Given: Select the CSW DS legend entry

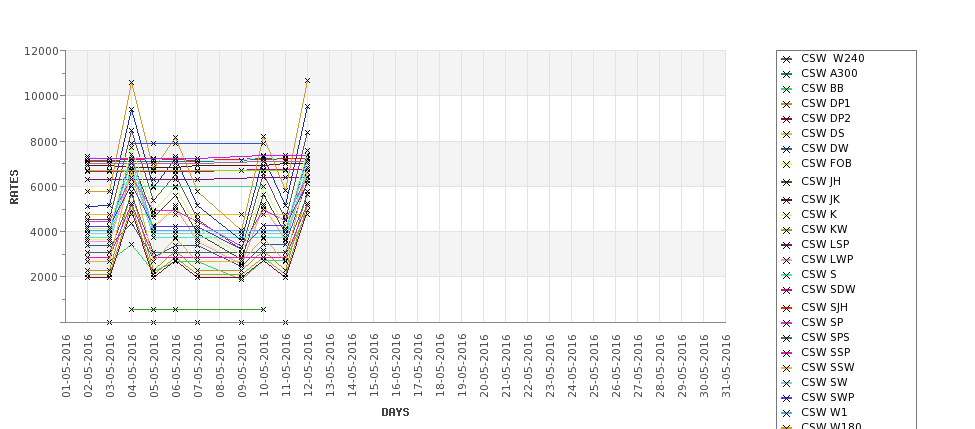Looking at the screenshot, I should point(822,133).
